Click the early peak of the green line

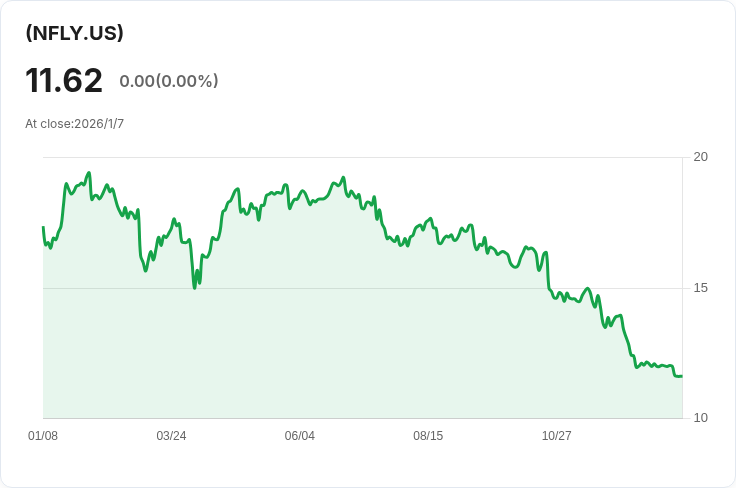coord(89,173)
